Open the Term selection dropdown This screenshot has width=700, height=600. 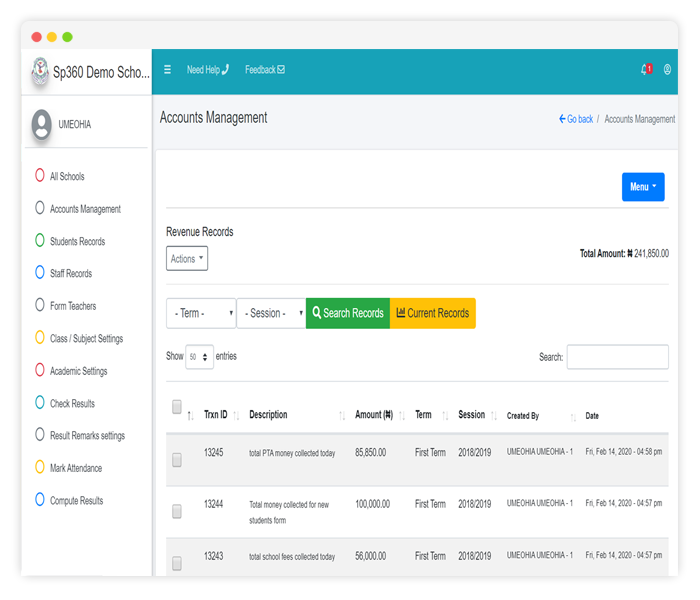(x=201, y=313)
